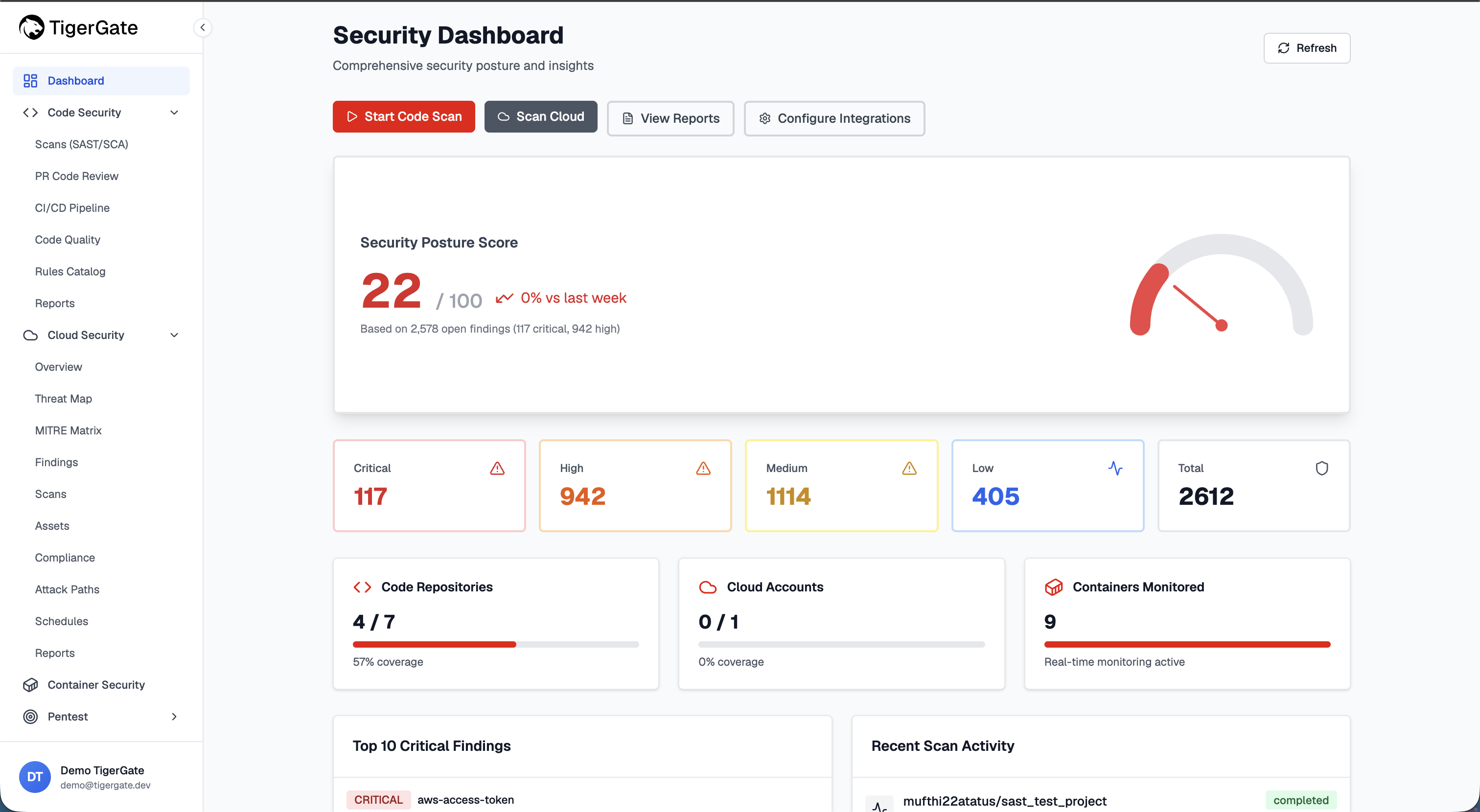Expand the Pentest menu chevron
The width and height of the screenshot is (1480, 812).
coord(174,716)
